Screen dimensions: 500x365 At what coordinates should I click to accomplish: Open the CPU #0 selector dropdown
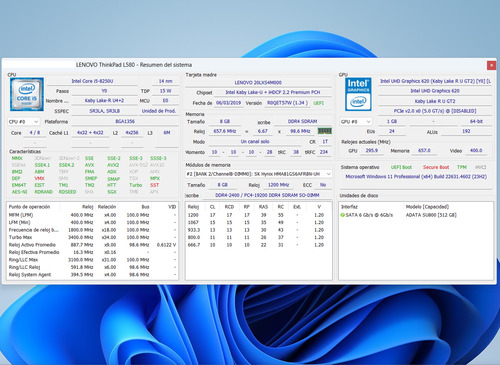pos(24,122)
